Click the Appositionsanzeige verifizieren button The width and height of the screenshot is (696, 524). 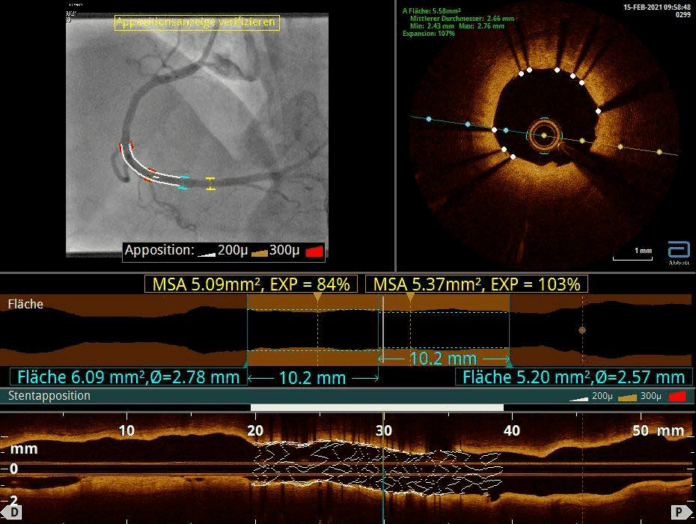[197, 23]
